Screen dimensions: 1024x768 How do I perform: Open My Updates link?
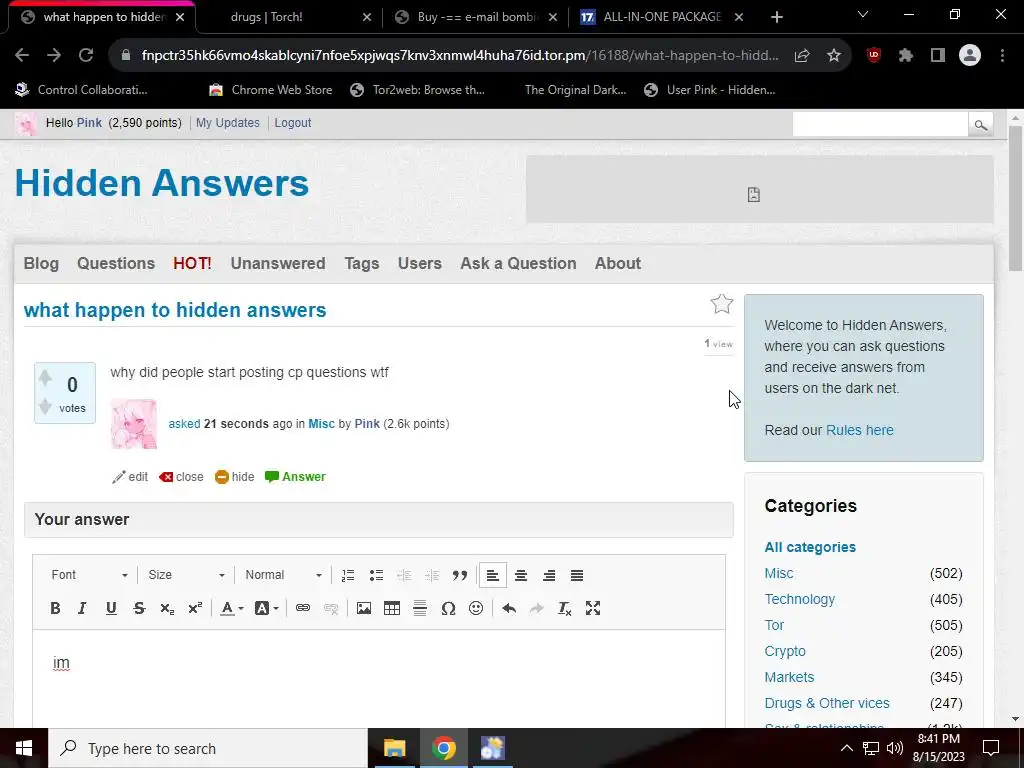pos(227,123)
